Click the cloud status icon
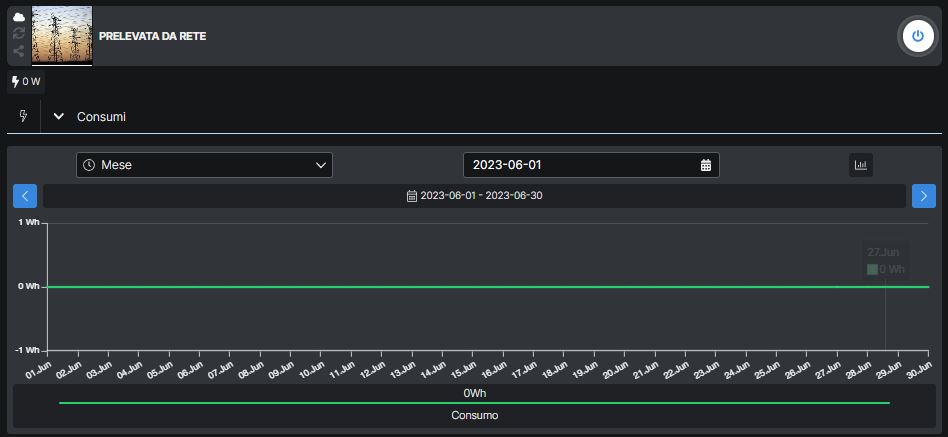Image resolution: width=948 pixels, height=437 pixels. point(18,17)
